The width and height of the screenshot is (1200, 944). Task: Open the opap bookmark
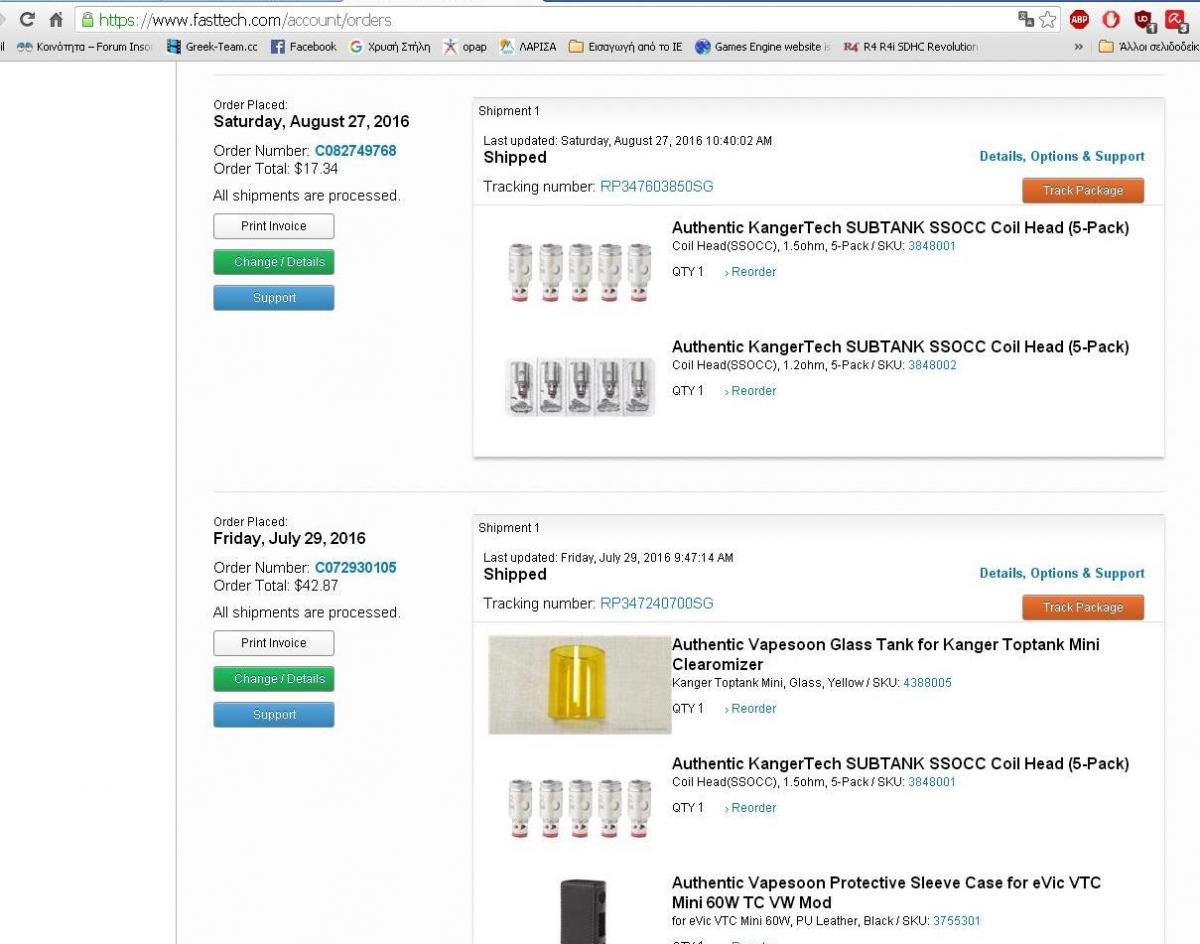click(x=465, y=46)
